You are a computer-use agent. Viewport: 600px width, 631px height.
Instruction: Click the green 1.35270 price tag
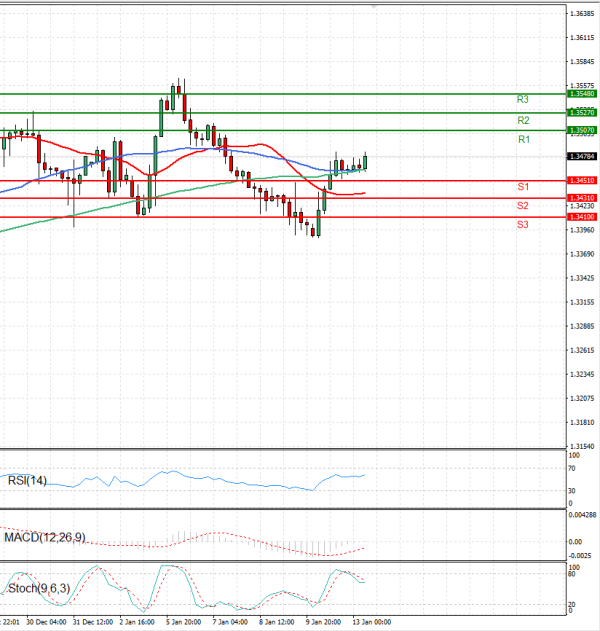581,113
